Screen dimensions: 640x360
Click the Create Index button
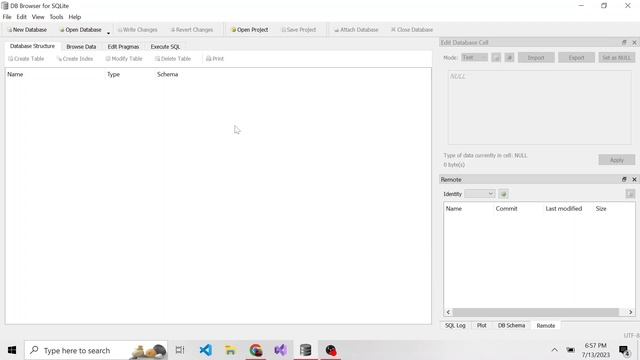pos(75,59)
